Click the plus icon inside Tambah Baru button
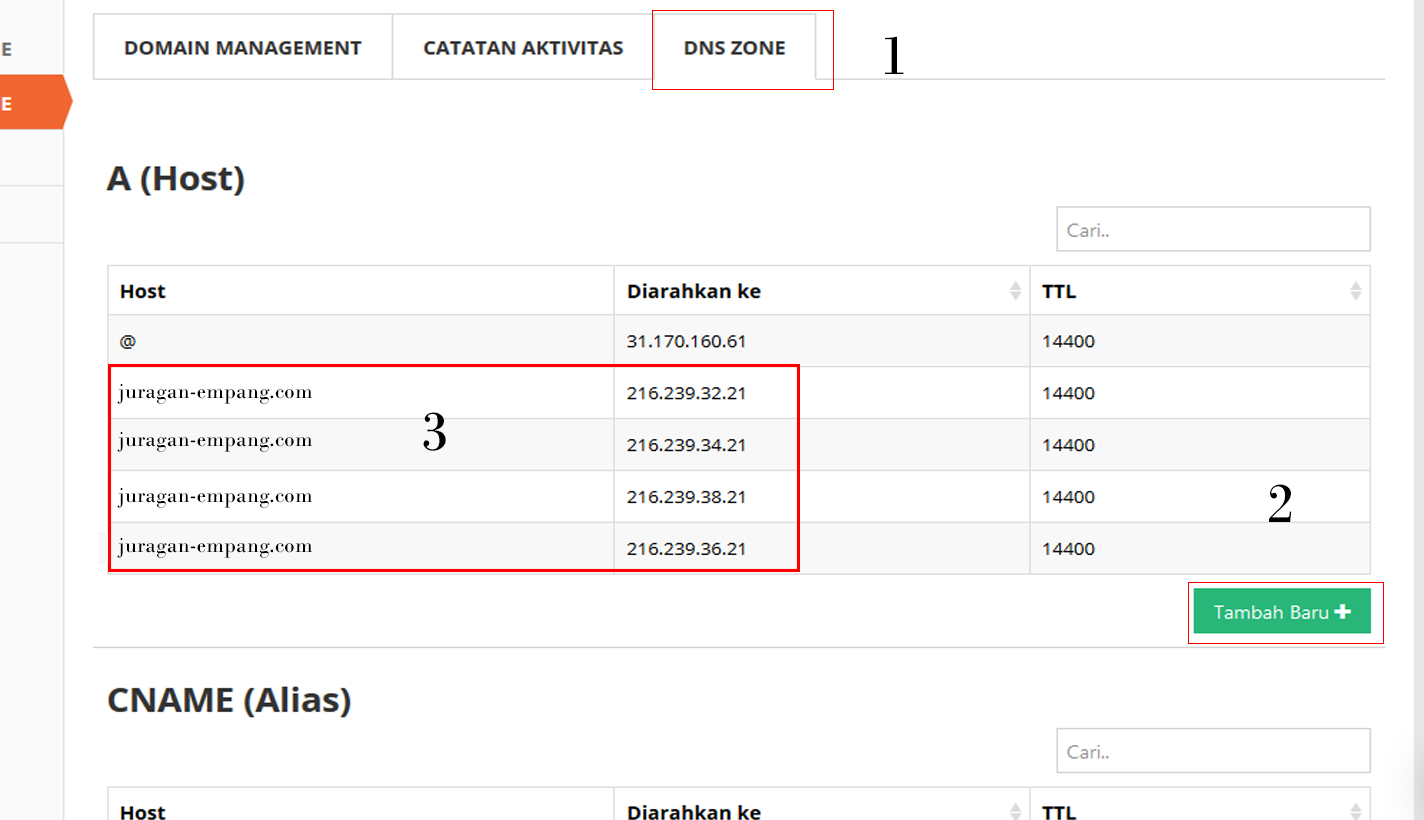1424x820 pixels. point(1344,611)
